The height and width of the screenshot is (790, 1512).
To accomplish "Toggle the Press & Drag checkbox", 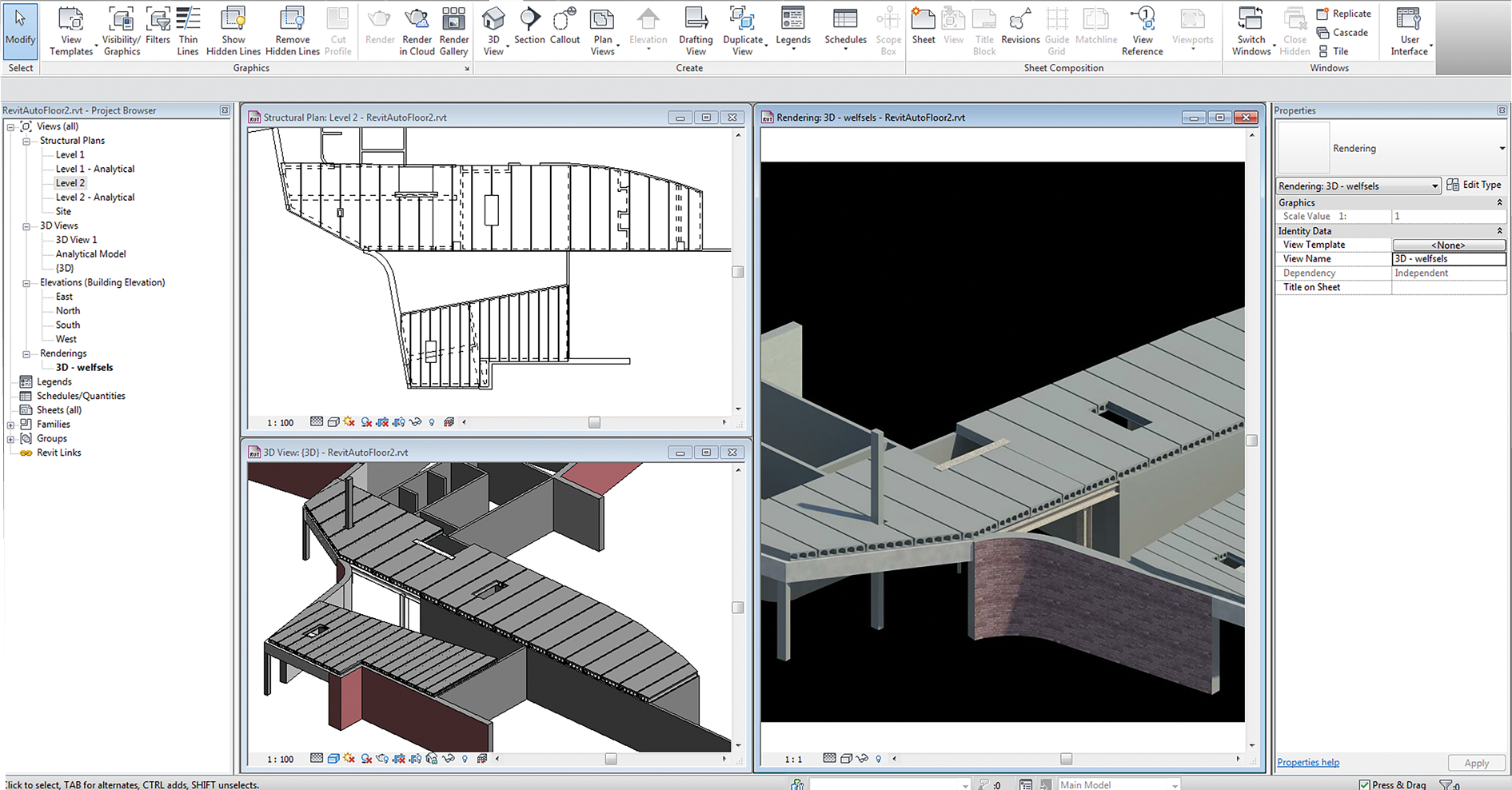I will pos(1365,784).
